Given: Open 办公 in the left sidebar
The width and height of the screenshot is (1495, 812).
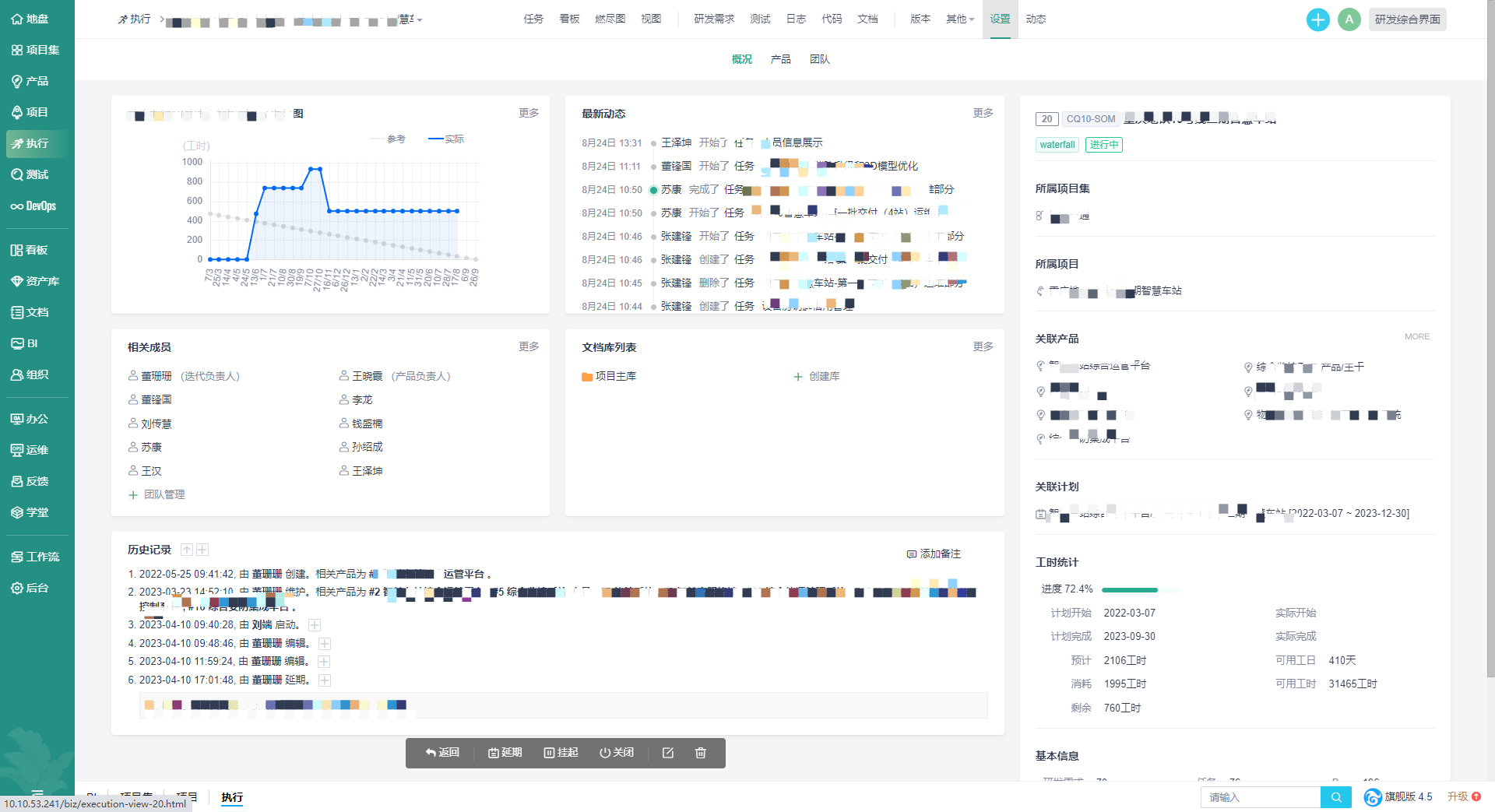Looking at the screenshot, I should coord(31,419).
